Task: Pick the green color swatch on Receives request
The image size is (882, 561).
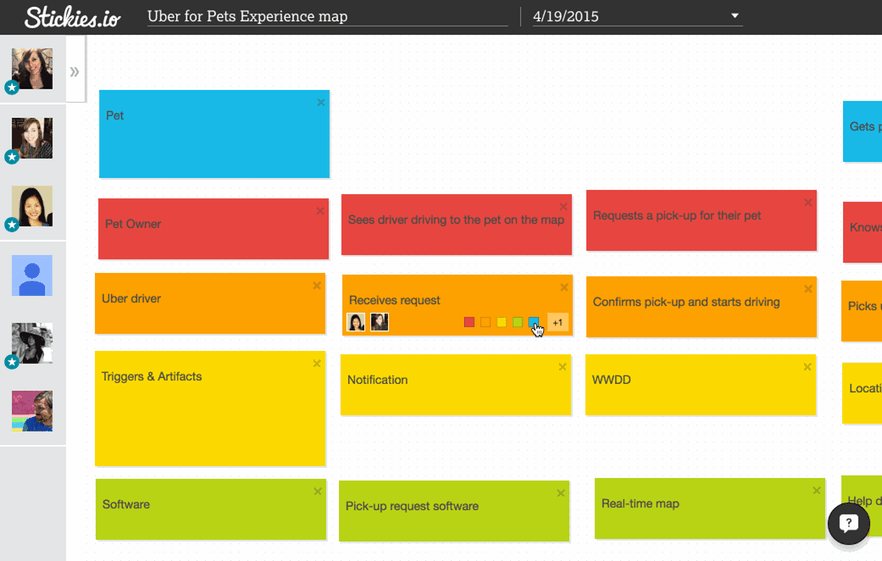Action: [517, 322]
